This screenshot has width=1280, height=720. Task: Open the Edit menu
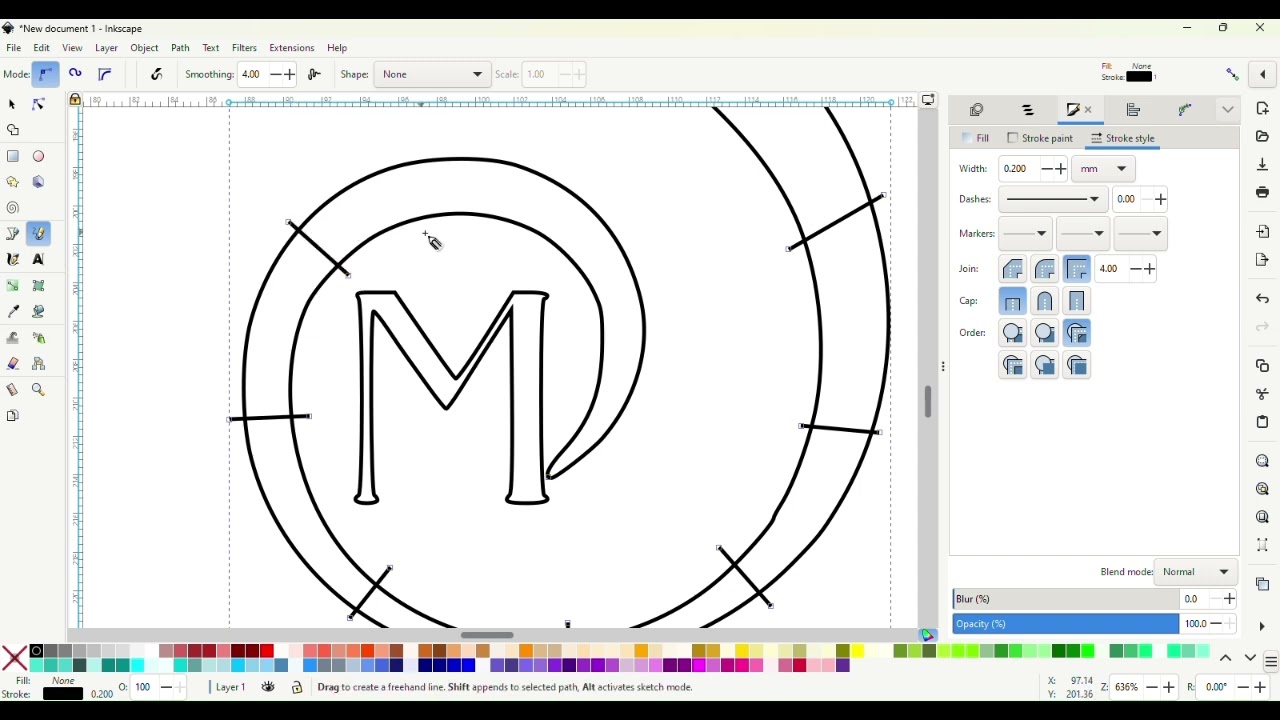pos(42,48)
